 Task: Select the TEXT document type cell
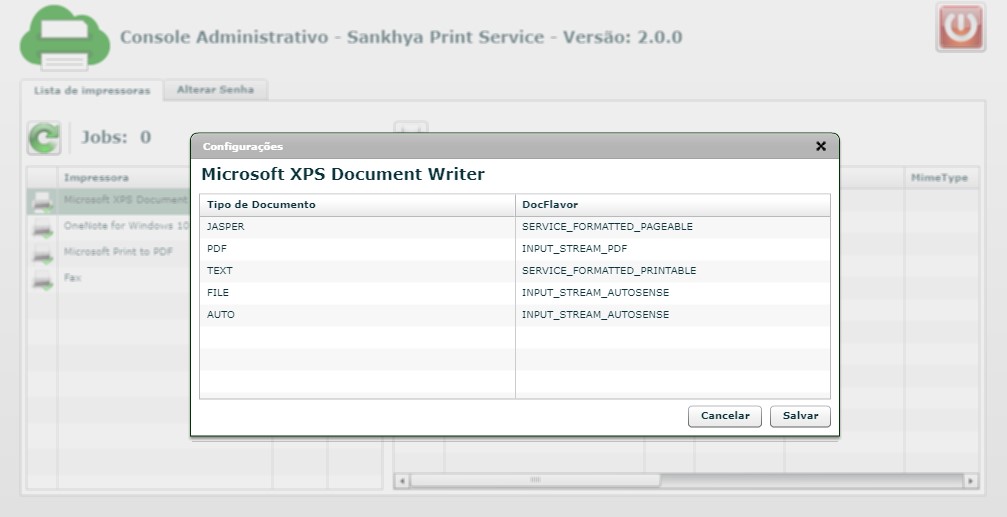(x=357, y=270)
